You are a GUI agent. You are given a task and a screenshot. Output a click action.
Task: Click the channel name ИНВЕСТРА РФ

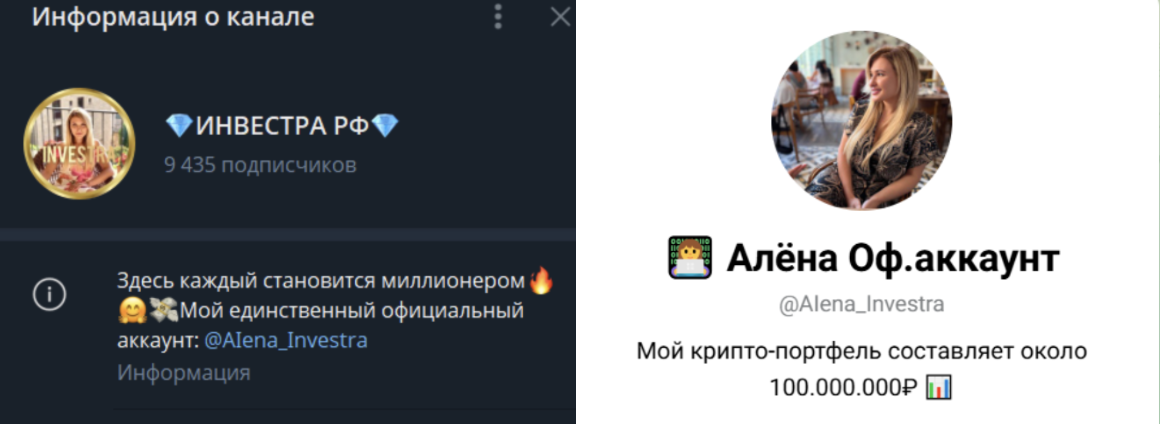tap(282, 127)
